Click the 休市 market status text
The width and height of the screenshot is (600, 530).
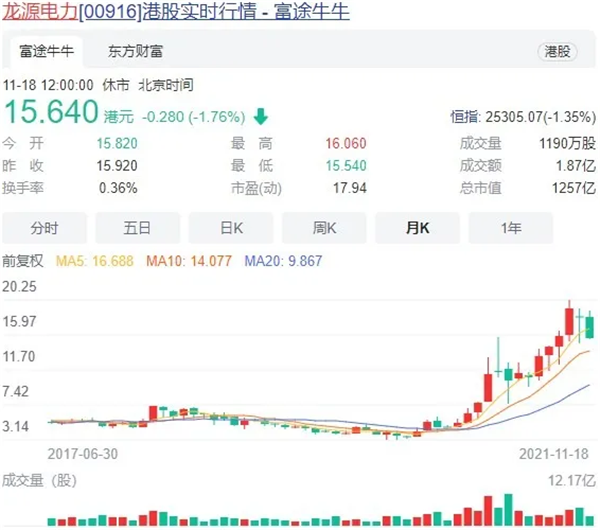(x=116, y=85)
